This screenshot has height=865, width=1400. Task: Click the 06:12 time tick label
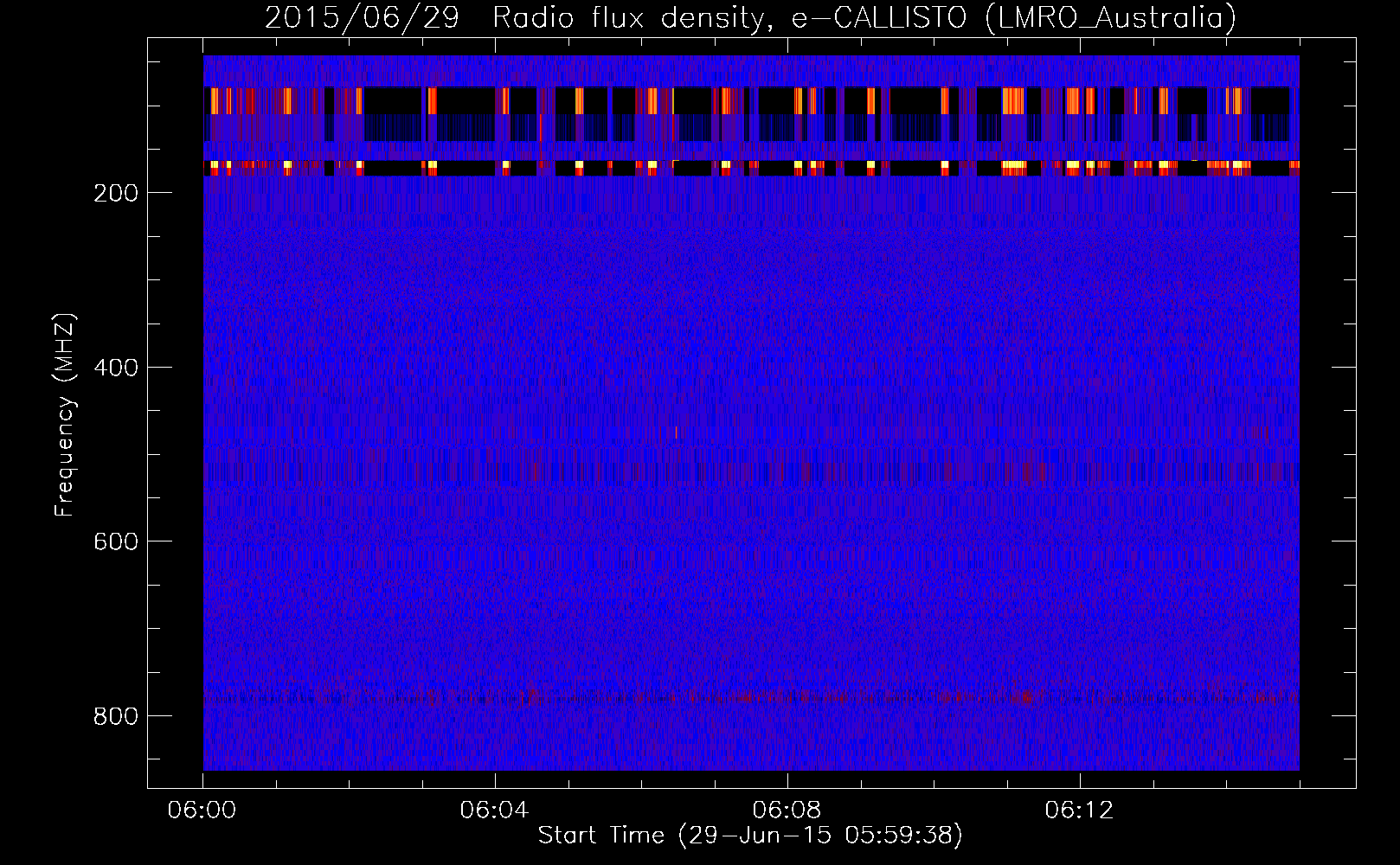coord(1080,811)
